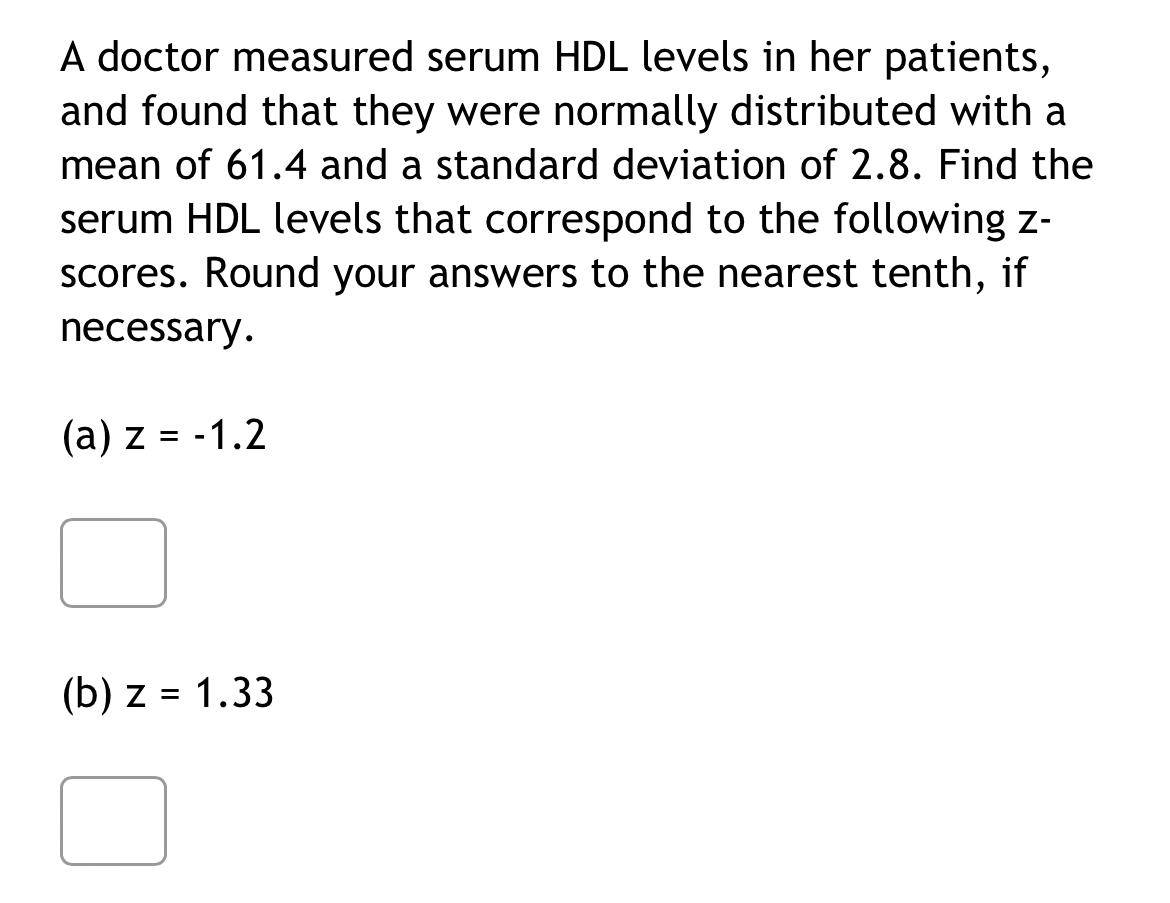The image size is (1170, 903).
Task: Click the phrase 'serum HDL levels'
Action: (222, 218)
